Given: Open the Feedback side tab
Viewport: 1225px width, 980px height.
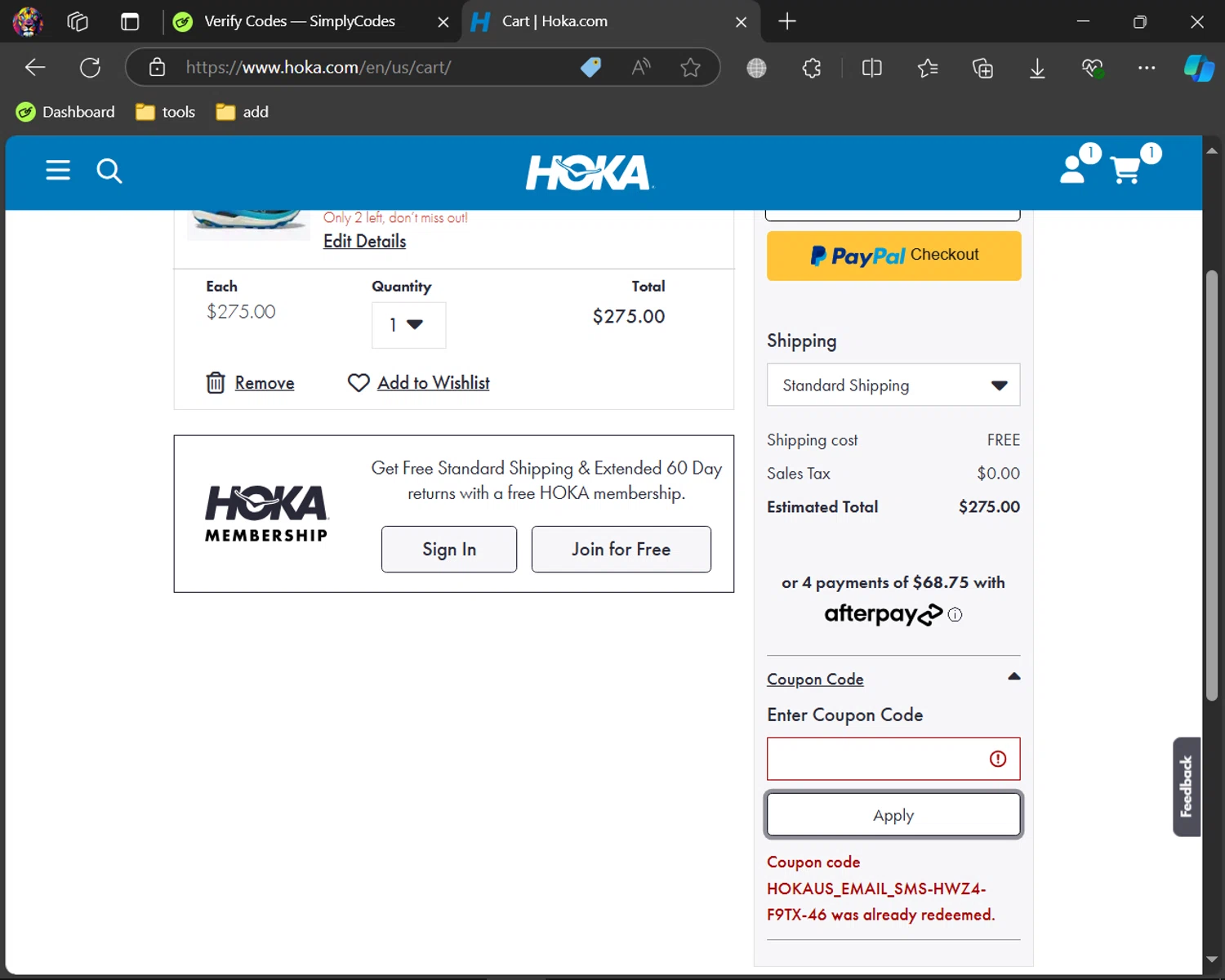Looking at the screenshot, I should click(1187, 786).
